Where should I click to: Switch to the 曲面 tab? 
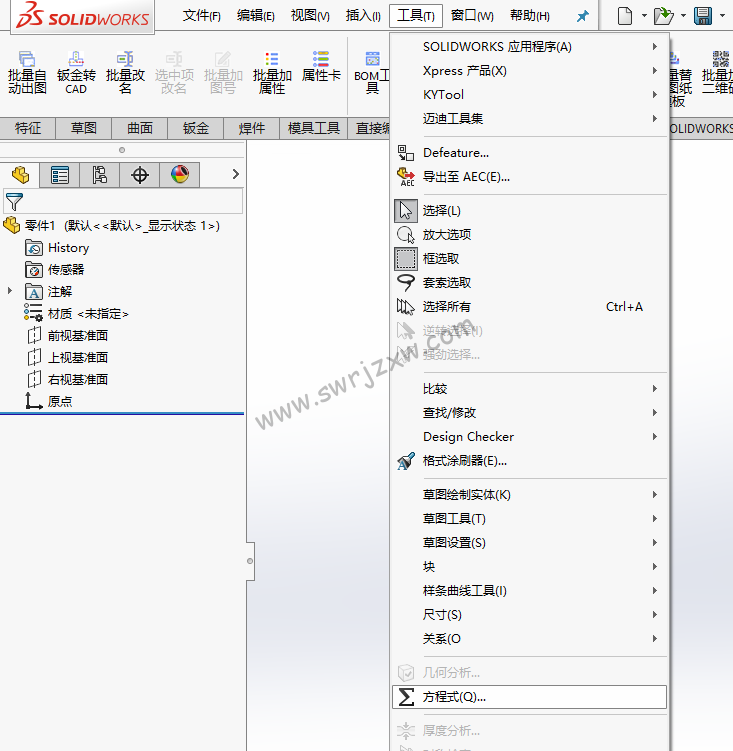coord(140,128)
